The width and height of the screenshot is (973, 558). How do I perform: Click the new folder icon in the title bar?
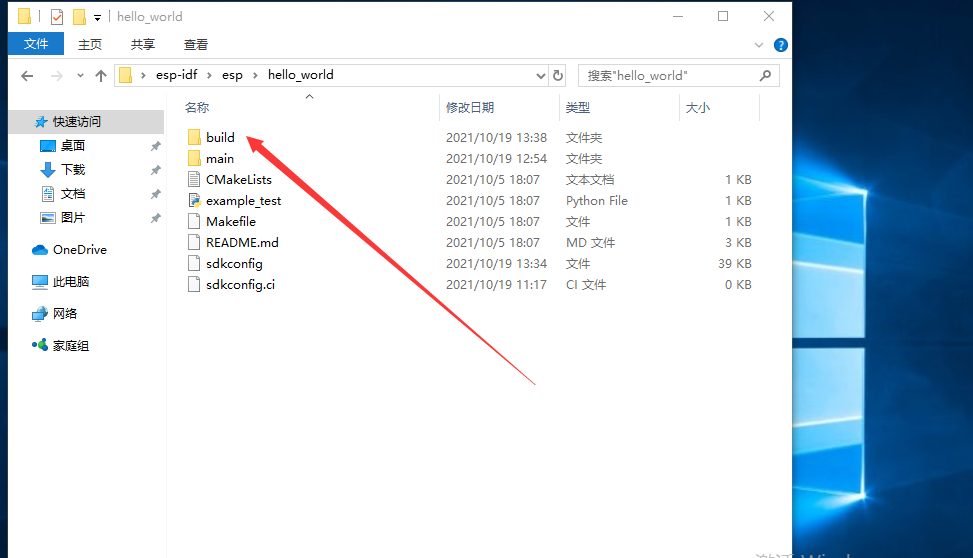79,17
